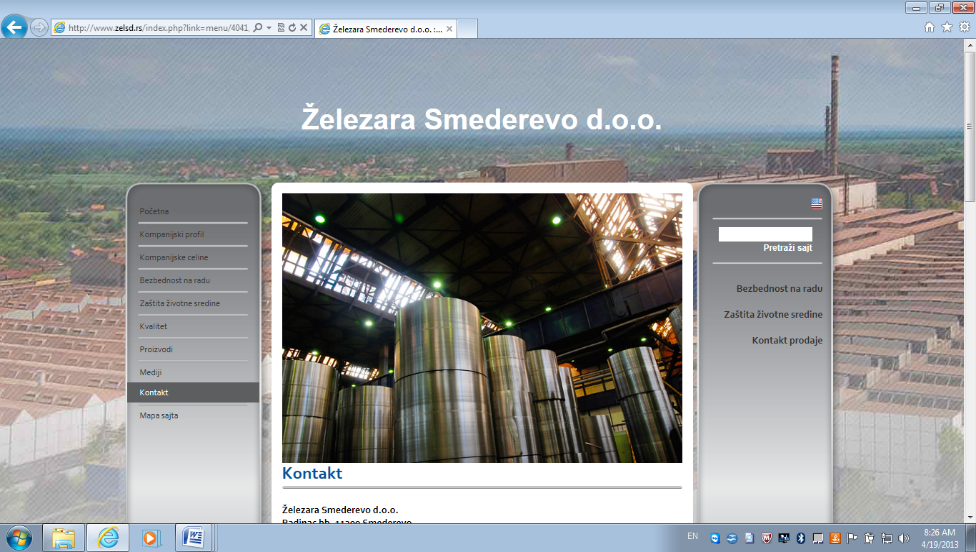Close the Železara Smederevo browser tab
Screen dimensions: 976x552
pos(450,29)
